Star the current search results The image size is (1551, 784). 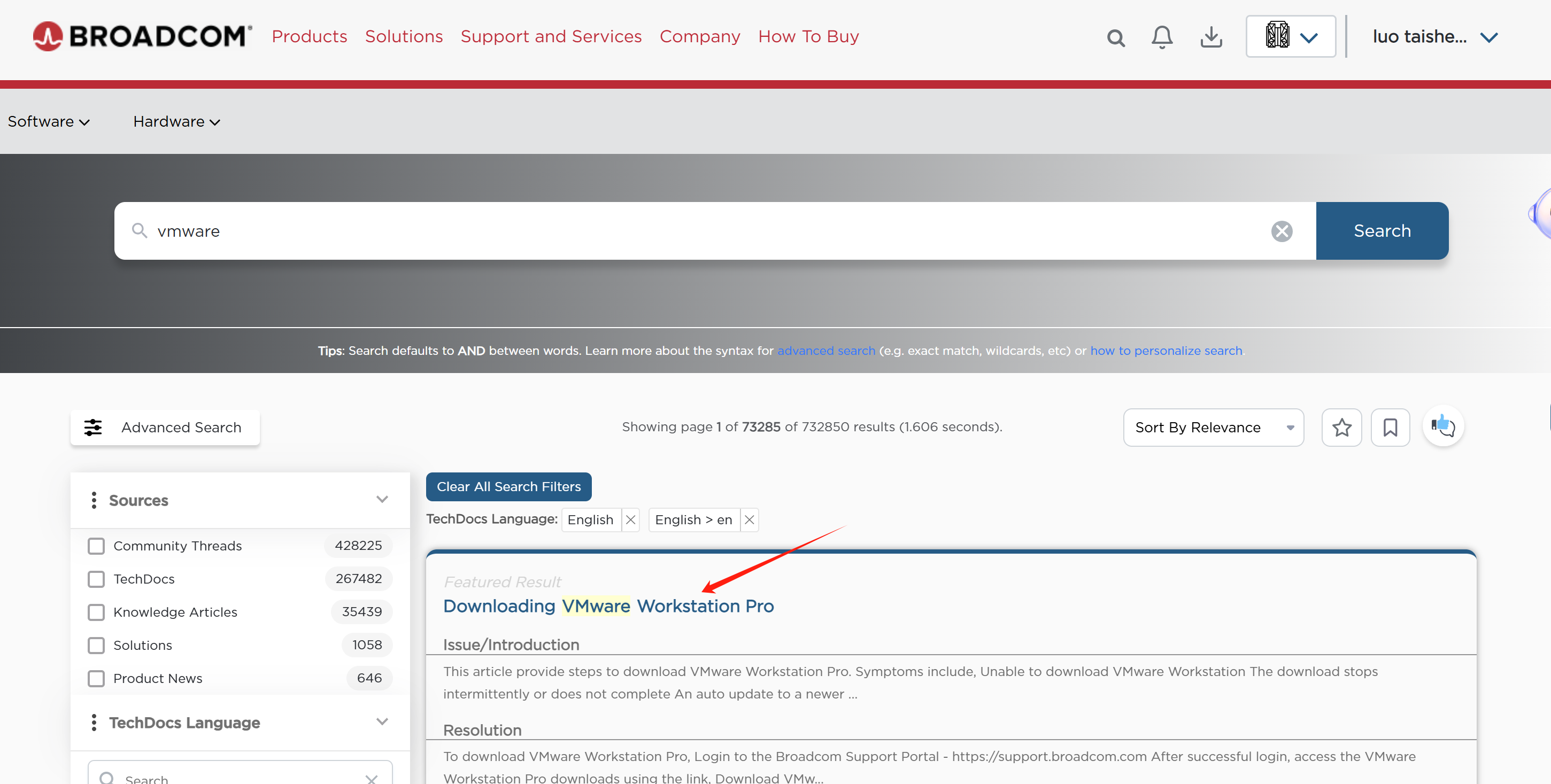(x=1341, y=427)
